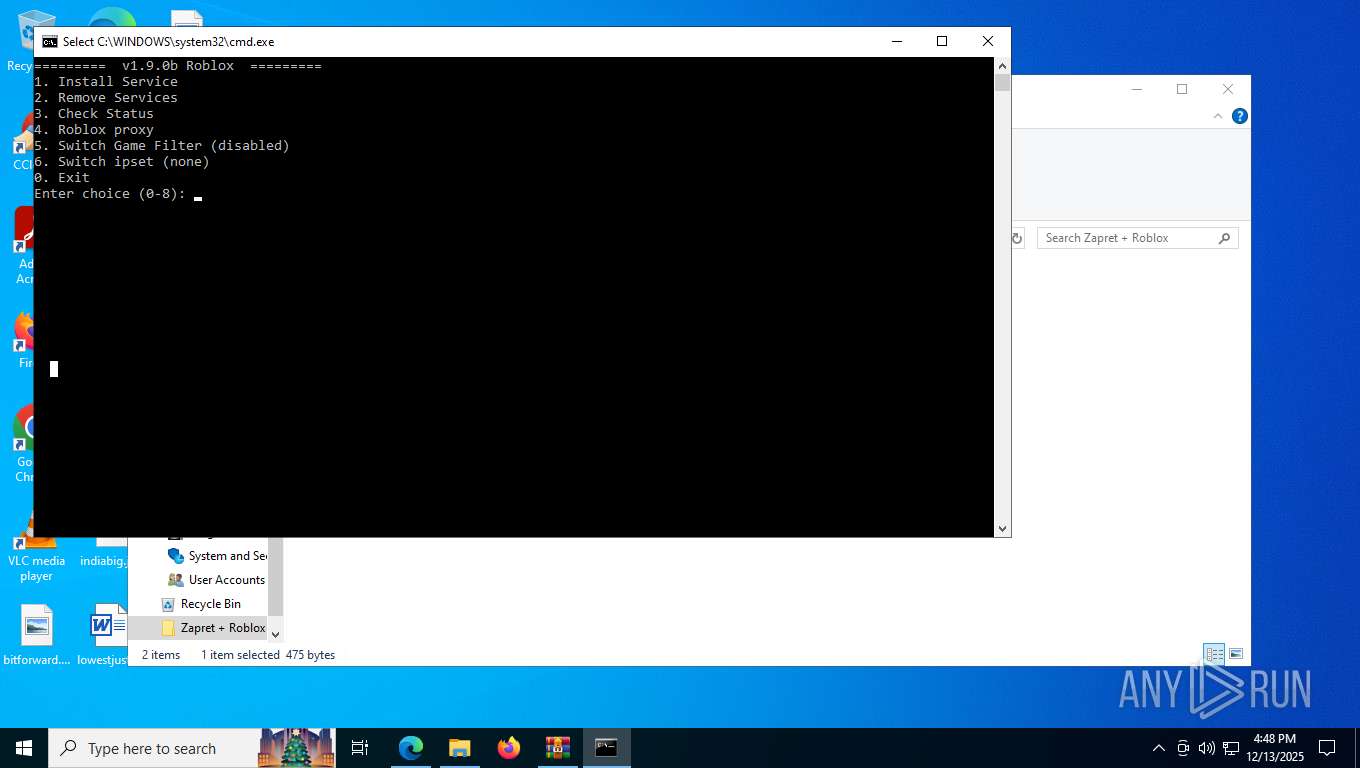The width and height of the screenshot is (1360, 768).
Task: Click the cmd window scroll up arrow
Action: [1002, 66]
